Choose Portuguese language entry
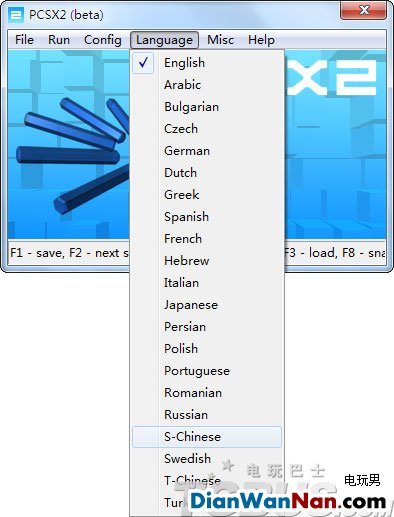This screenshot has width=394, height=517. [207, 371]
